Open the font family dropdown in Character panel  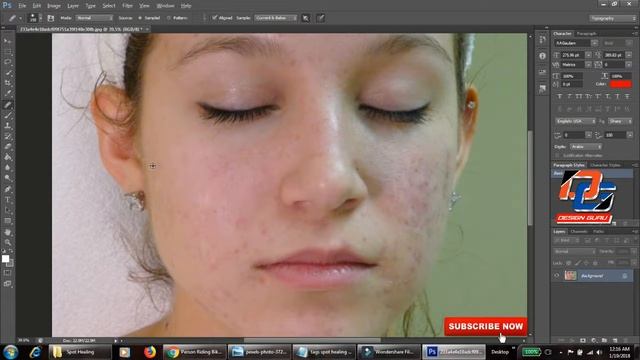[x=594, y=43]
